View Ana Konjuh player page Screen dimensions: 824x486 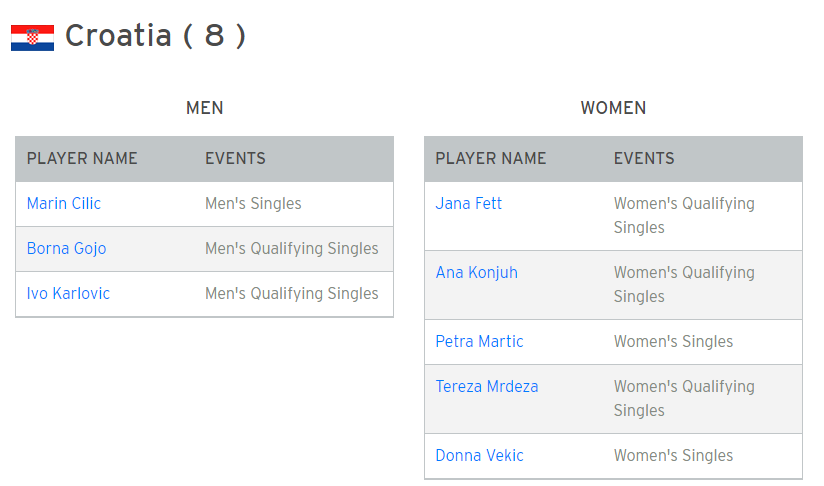pos(476,272)
